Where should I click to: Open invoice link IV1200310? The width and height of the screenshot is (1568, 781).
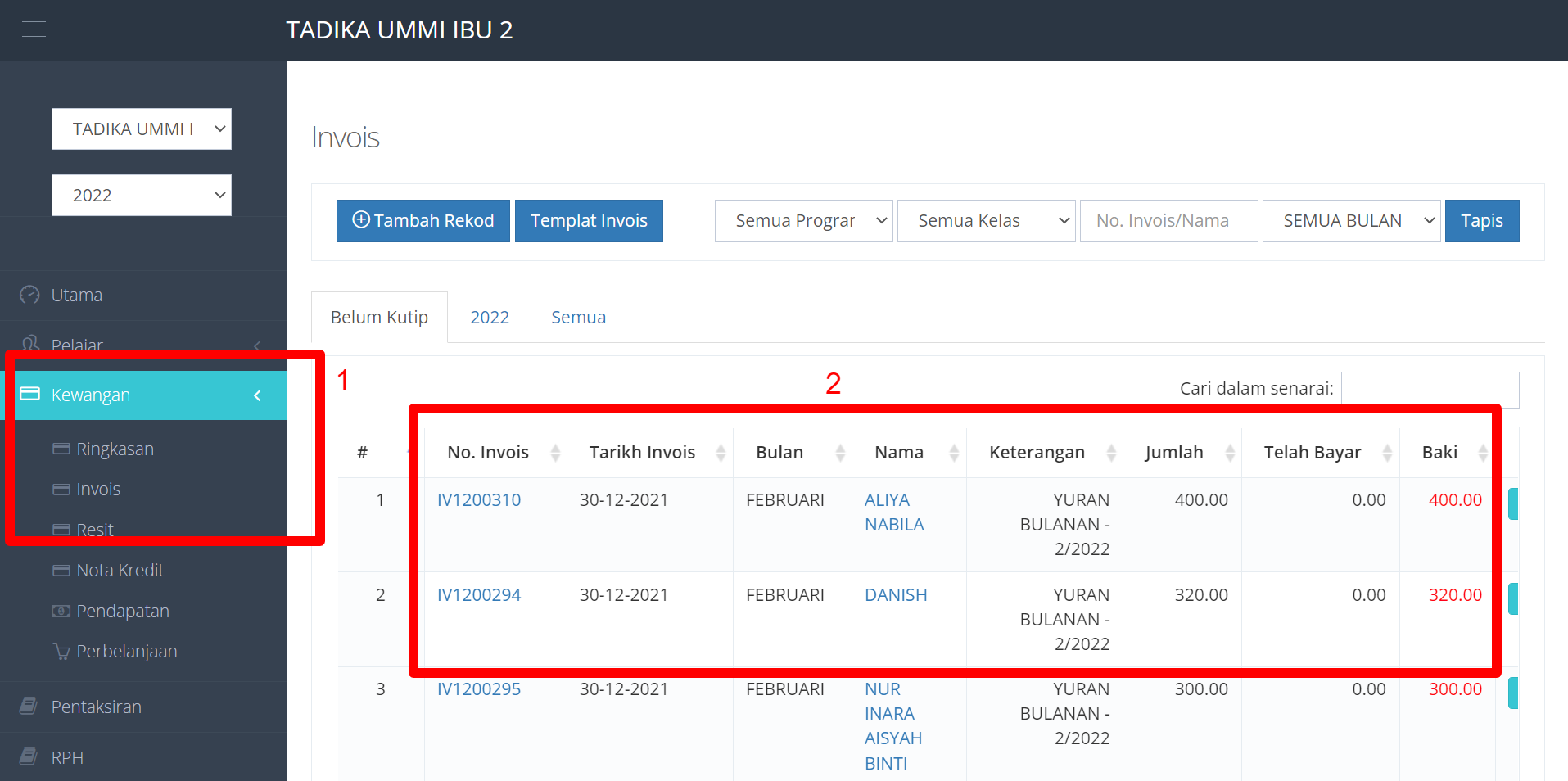click(x=479, y=500)
